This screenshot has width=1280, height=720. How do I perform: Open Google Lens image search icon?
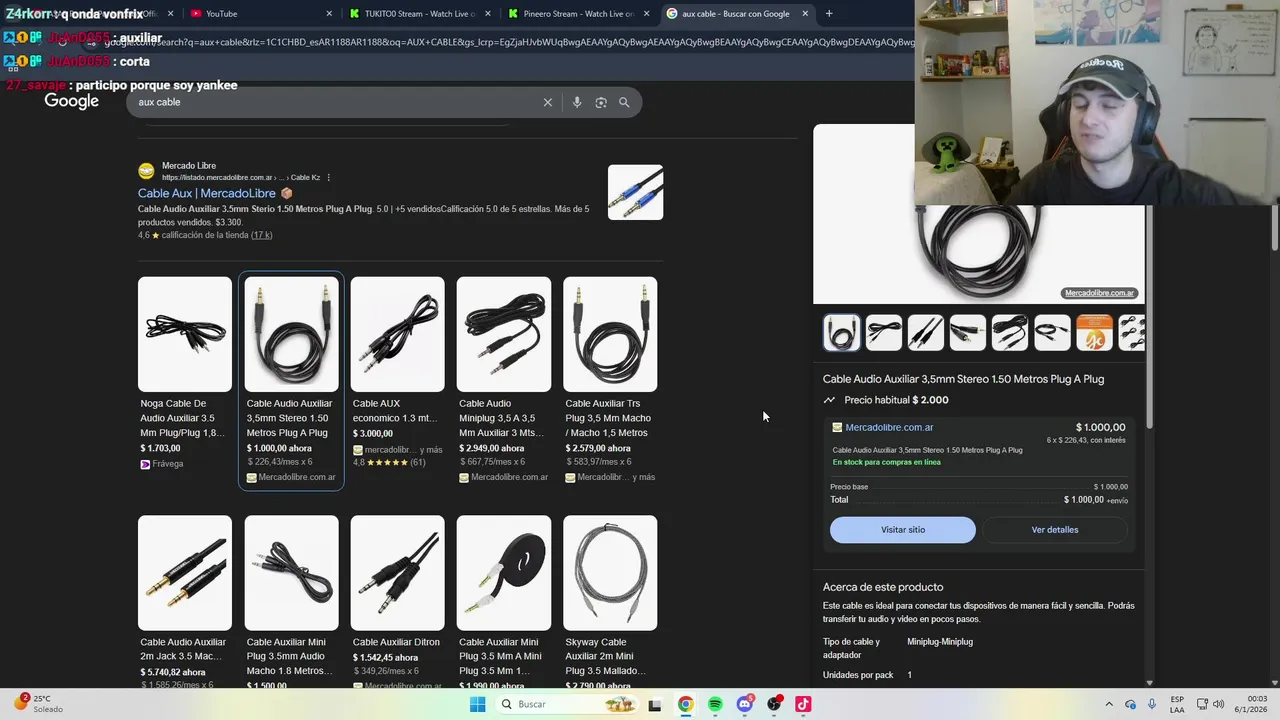601,102
